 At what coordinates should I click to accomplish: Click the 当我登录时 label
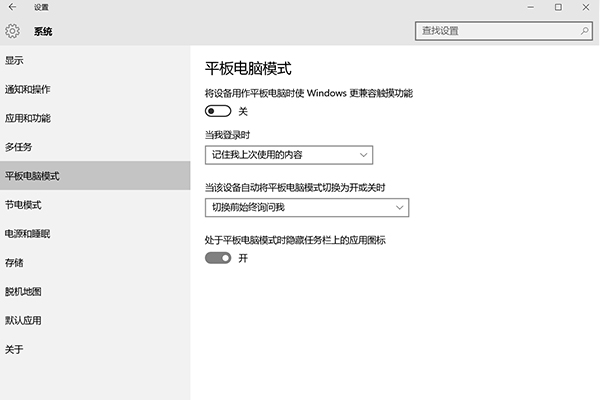[x=227, y=135]
